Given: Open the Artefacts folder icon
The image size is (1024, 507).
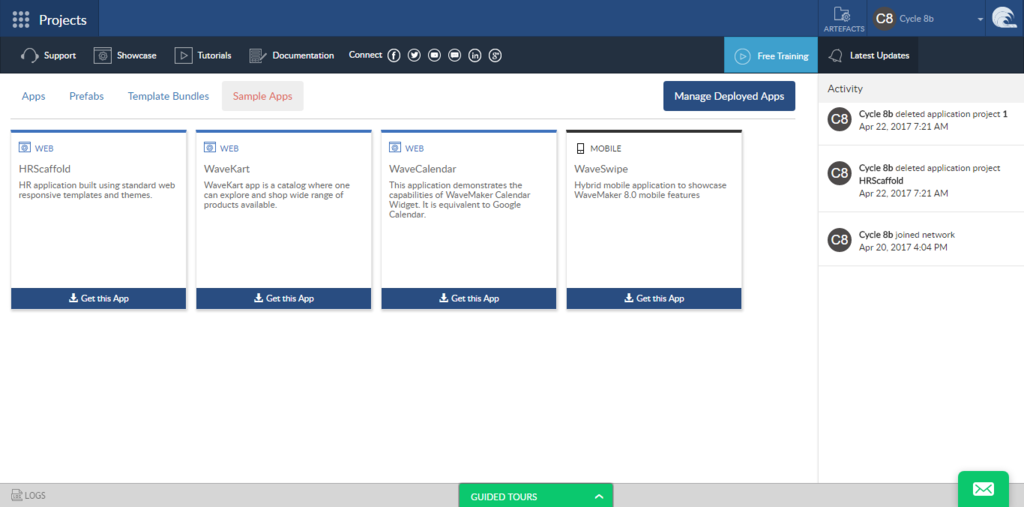Looking at the screenshot, I should pos(843,14).
